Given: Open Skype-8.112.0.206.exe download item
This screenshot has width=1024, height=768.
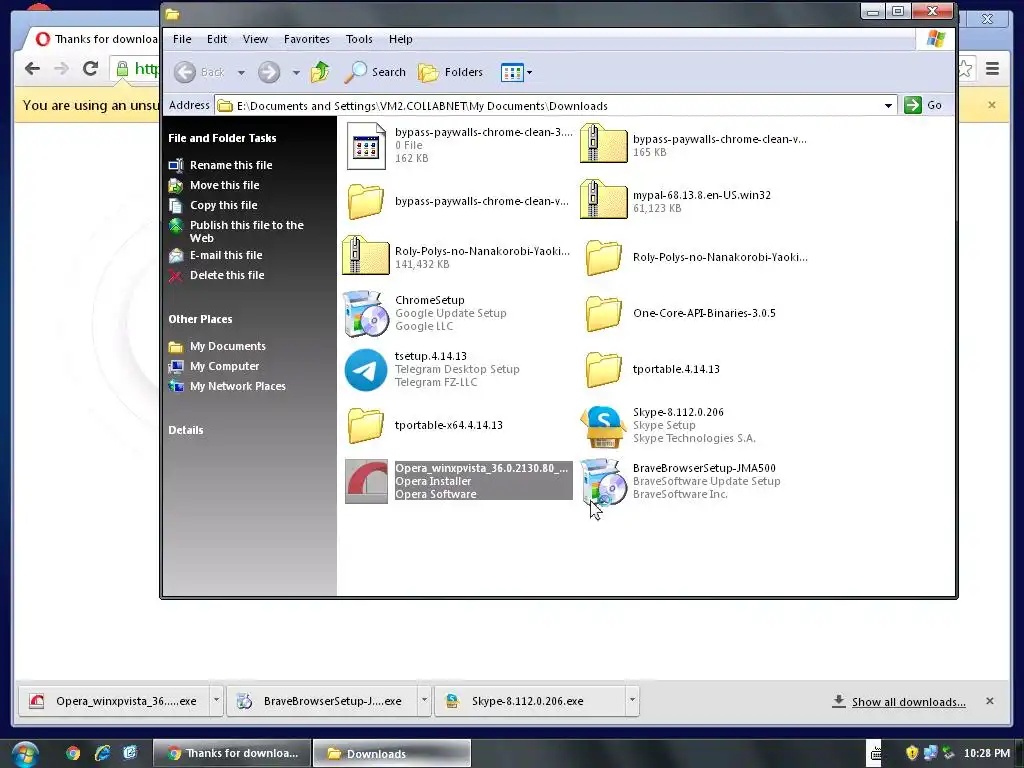Looking at the screenshot, I should pyautogui.click(x=530, y=701).
